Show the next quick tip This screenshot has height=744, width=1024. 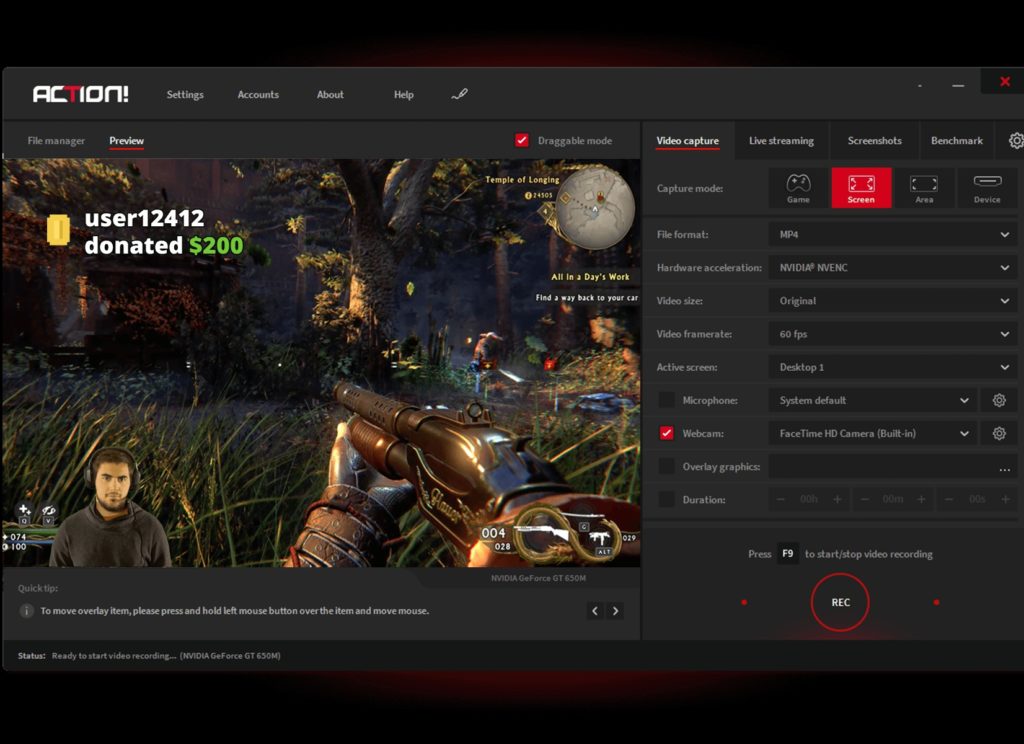point(616,611)
